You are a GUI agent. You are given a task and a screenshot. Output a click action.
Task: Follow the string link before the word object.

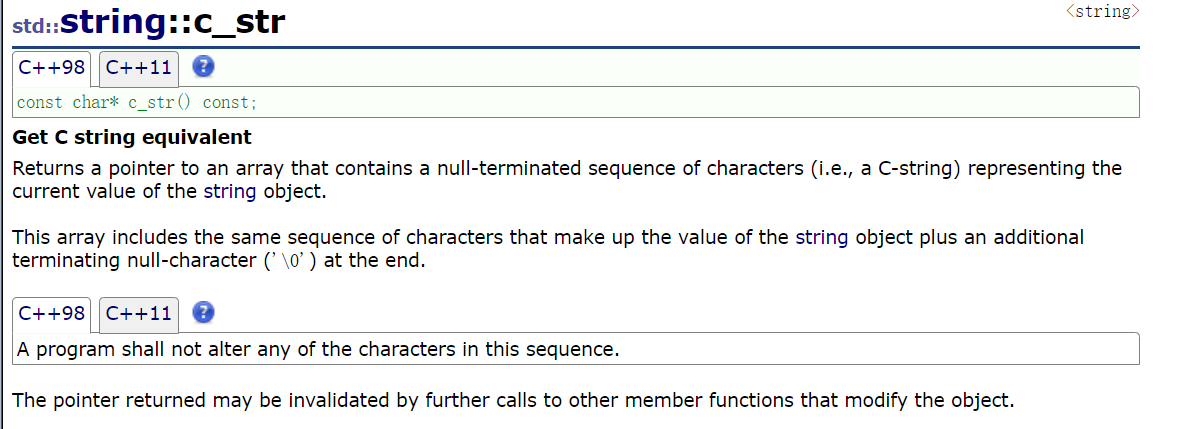pos(230,192)
